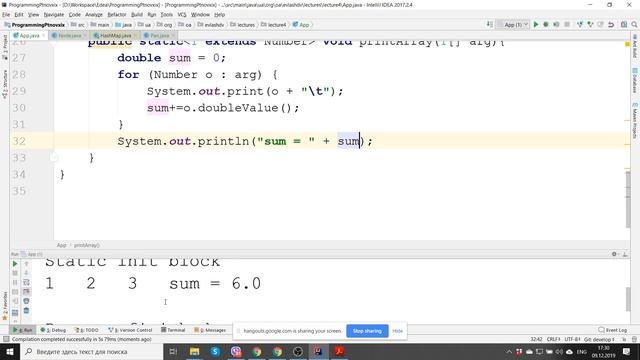Click the App class breadcrumb
This screenshot has width=640, height=360.
(301, 25)
